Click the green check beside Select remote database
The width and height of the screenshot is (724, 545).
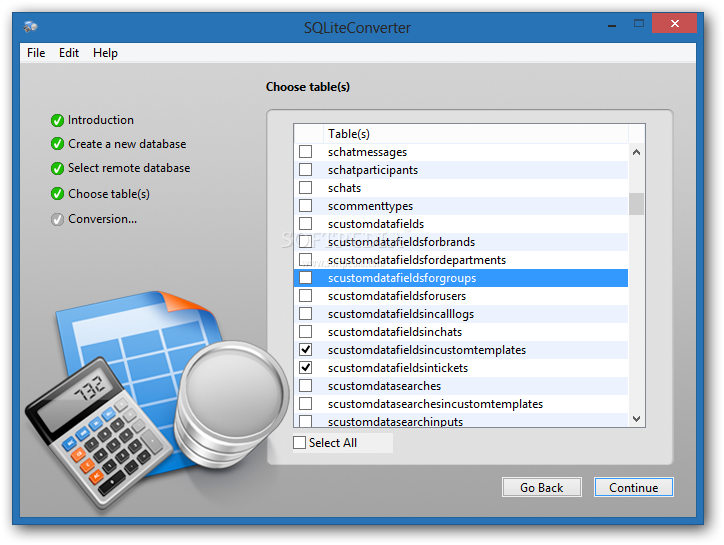click(x=57, y=168)
